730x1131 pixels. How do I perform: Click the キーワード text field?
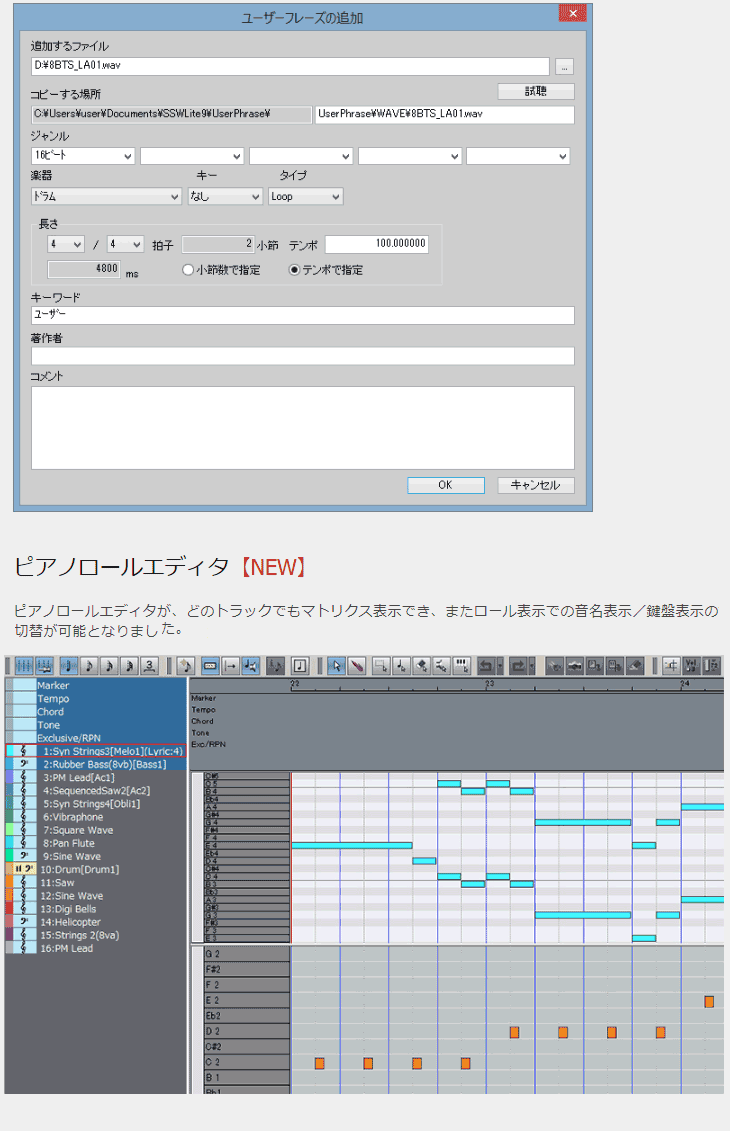point(302,315)
